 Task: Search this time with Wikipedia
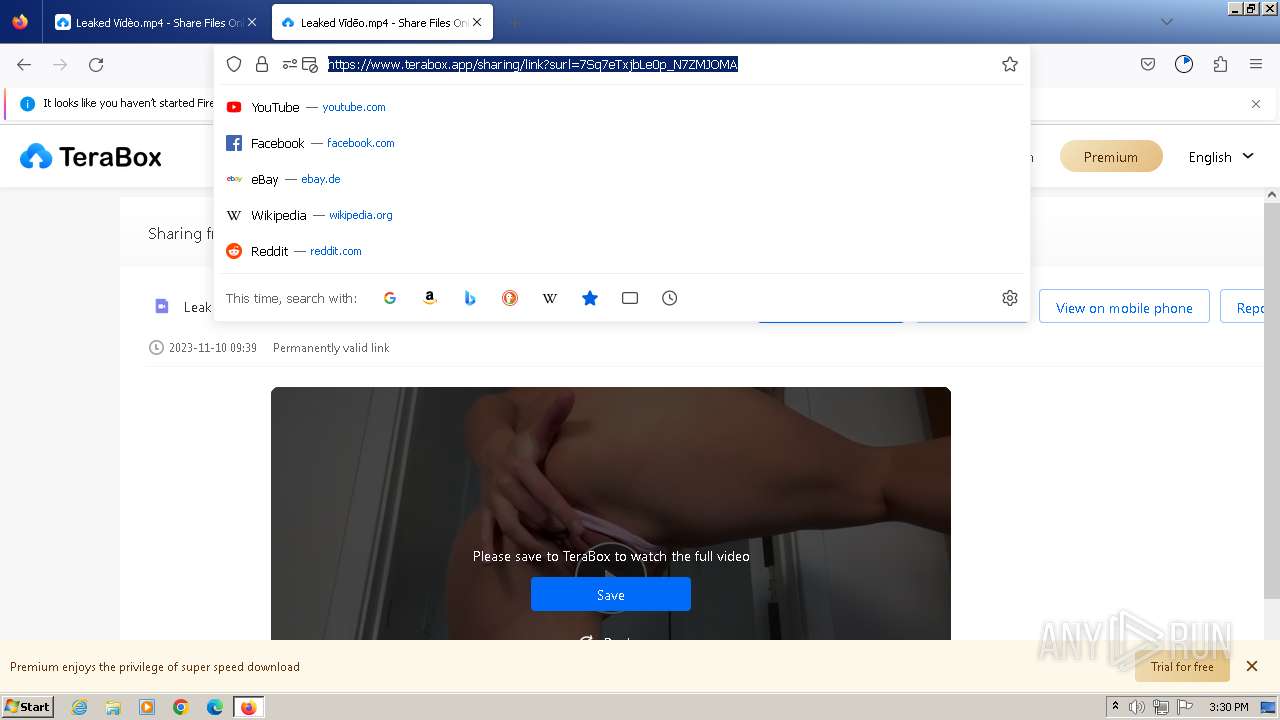point(550,298)
